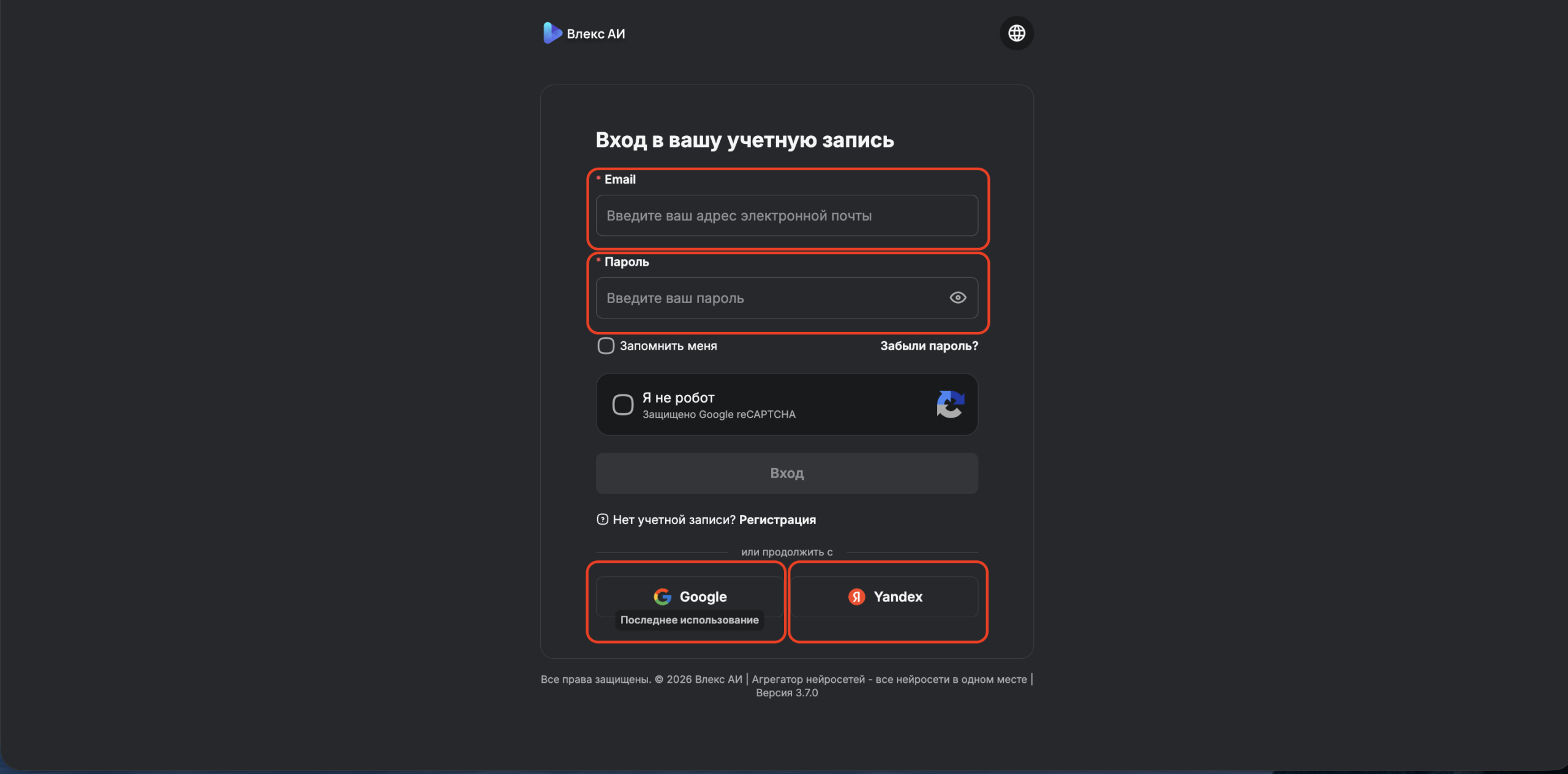Click the Последнее использование badge
The width and height of the screenshot is (1568, 774).
[x=689, y=620]
